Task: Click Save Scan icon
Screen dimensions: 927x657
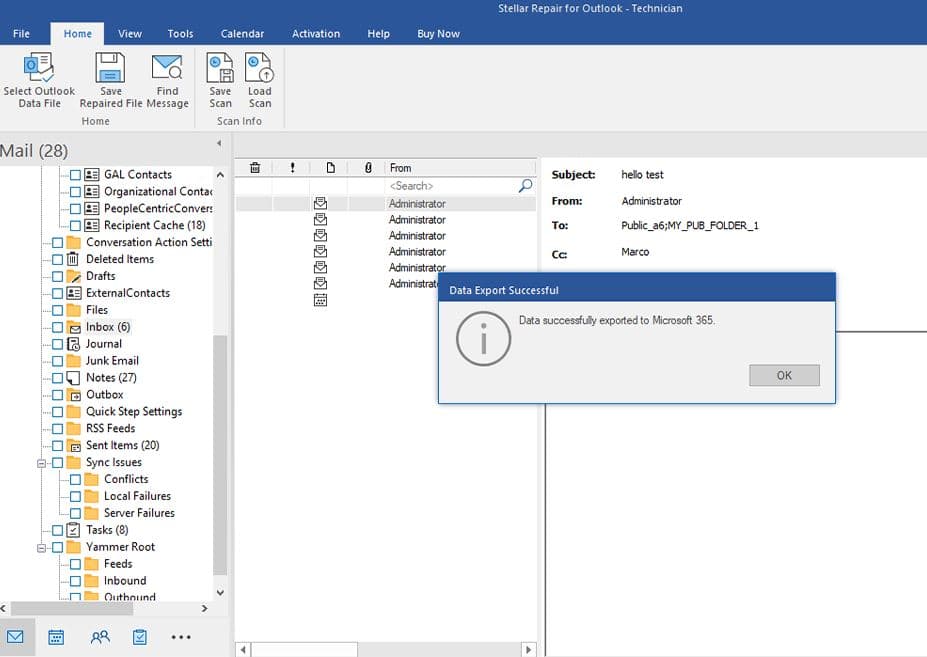Action: pyautogui.click(x=220, y=67)
